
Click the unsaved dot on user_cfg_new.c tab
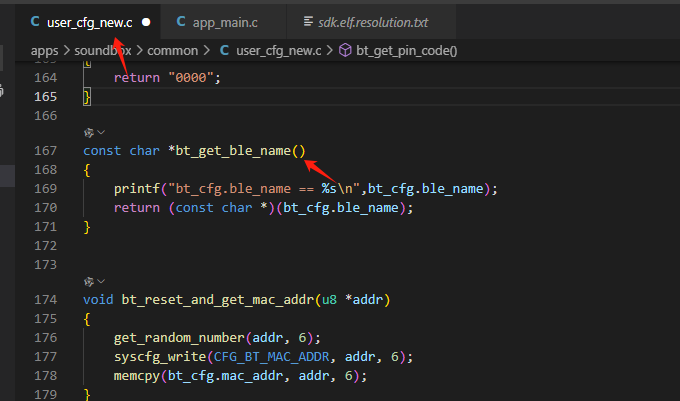(x=146, y=22)
